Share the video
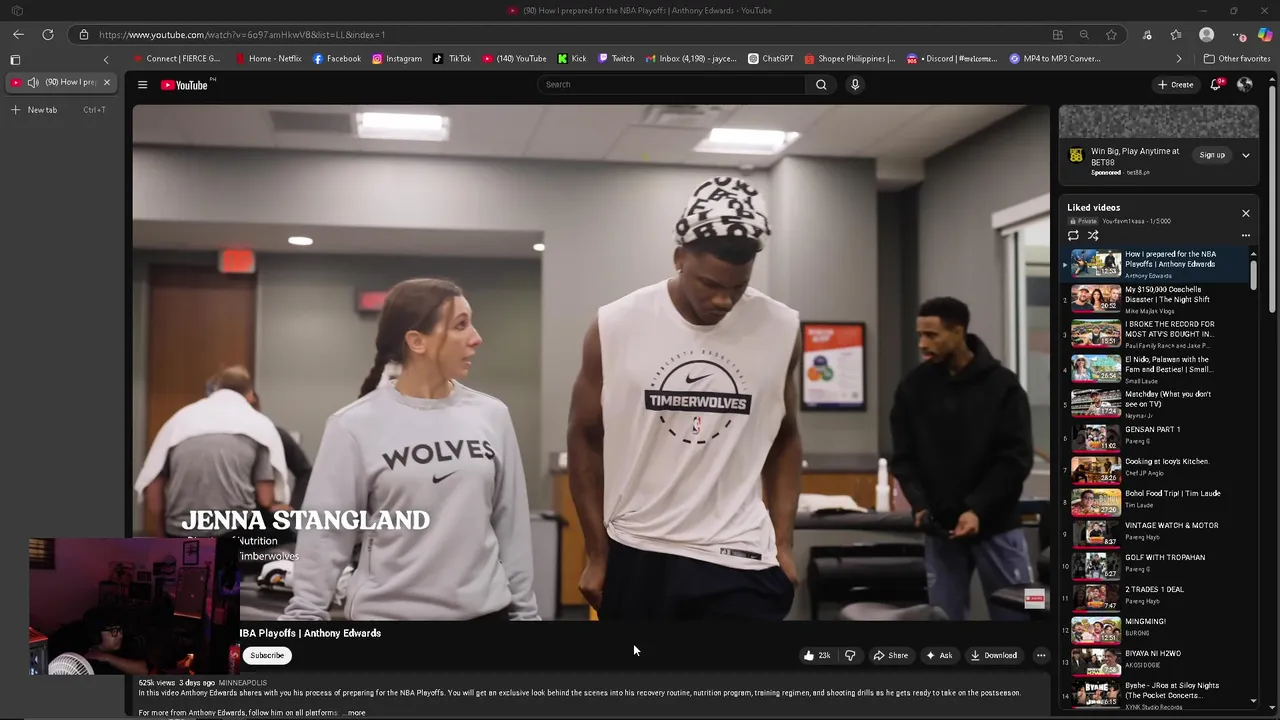This screenshot has width=1280, height=720. (x=890, y=655)
